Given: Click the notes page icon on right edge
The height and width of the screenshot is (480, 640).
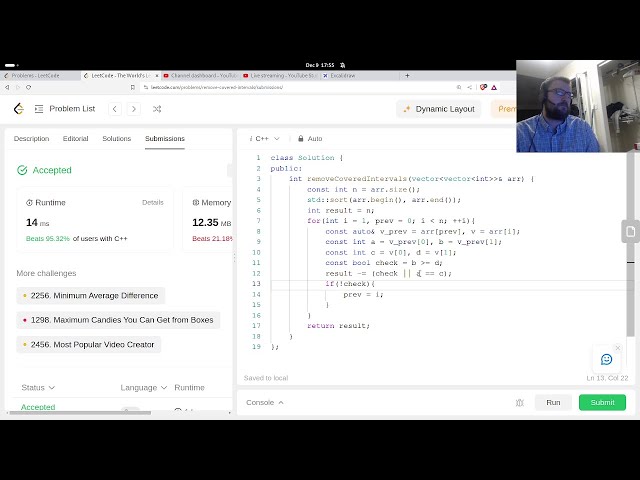Looking at the screenshot, I should (x=631, y=232).
